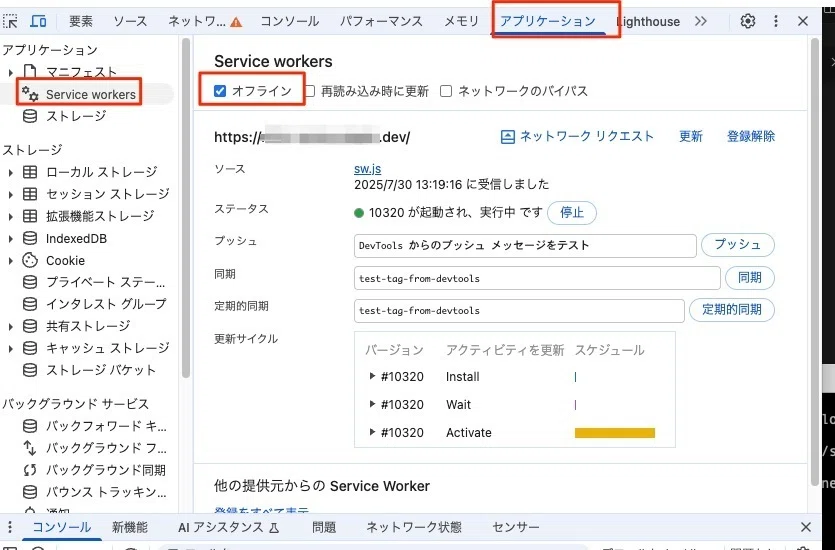Click the プライベート ステート database icon
This screenshot has width=835, height=550.
click(x=30, y=282)
